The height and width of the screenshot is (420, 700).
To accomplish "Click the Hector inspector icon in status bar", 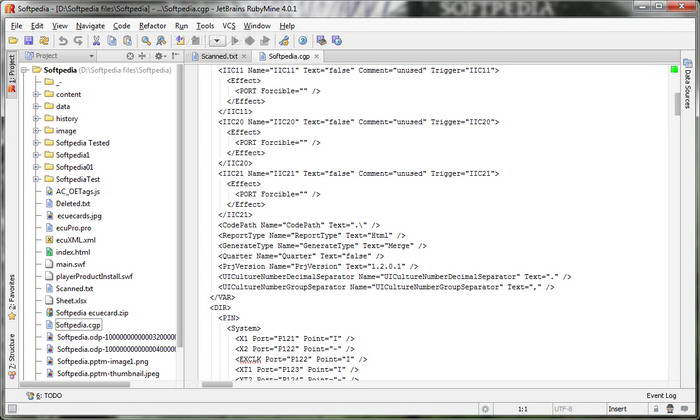I will 670,409.
